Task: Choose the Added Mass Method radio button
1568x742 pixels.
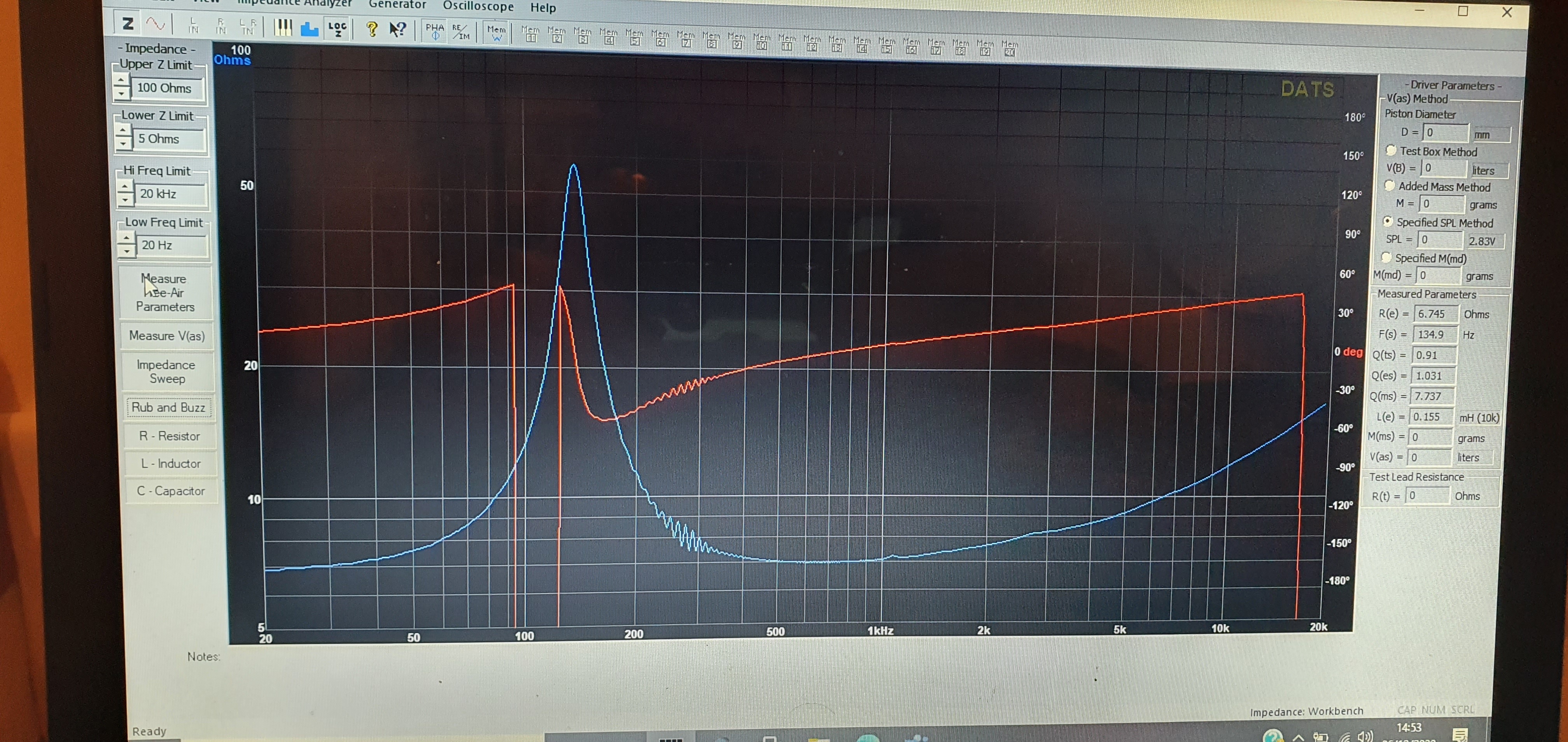Action: click(1389, 185)
